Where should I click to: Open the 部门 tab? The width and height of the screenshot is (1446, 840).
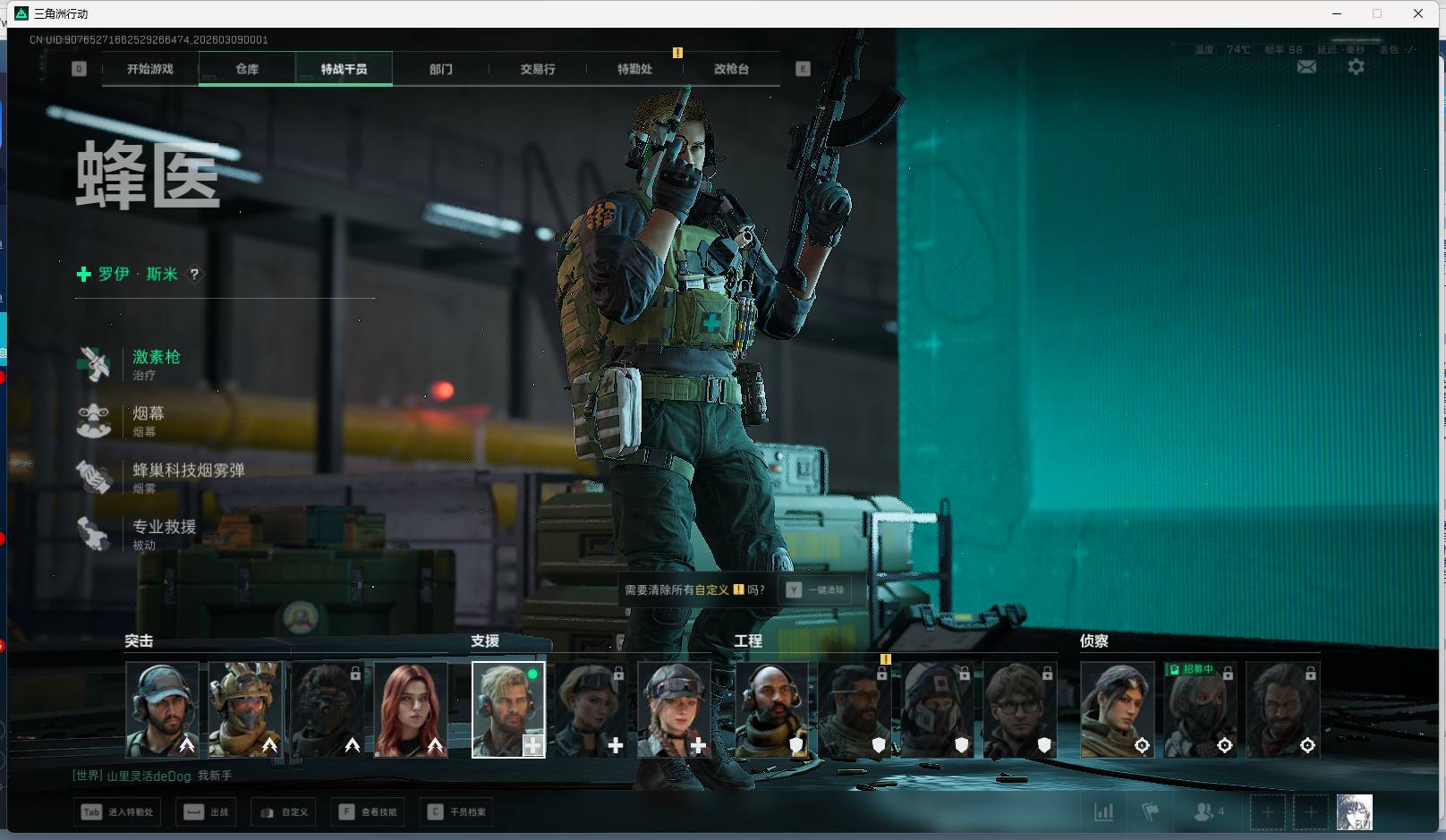click(x=440, y=69)
